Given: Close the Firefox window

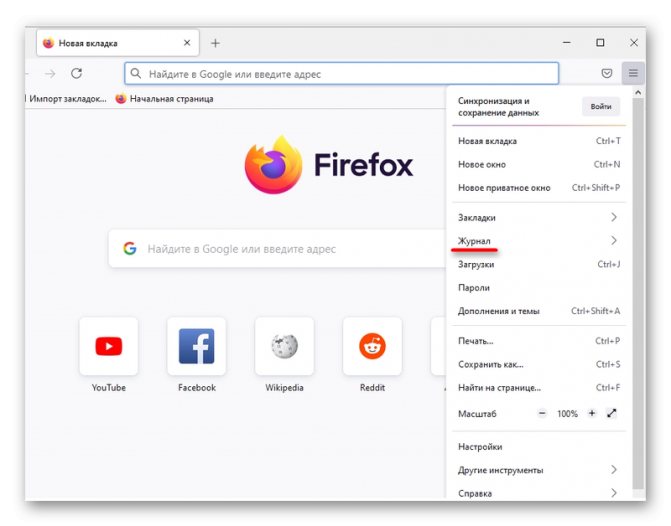Looking at the screenshot, I should coord(634,42).
